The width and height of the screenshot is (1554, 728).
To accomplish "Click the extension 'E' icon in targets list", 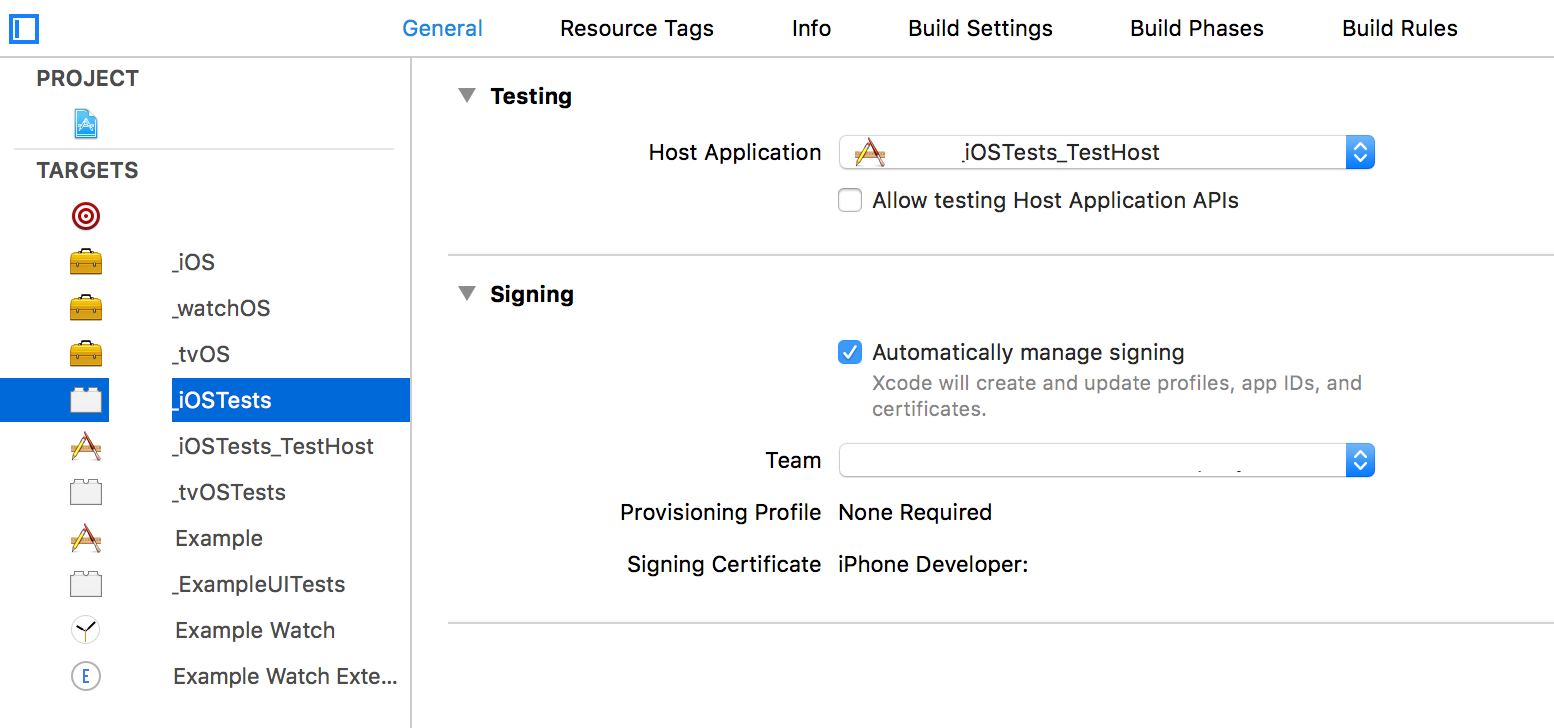I will (x=86, y=676).
